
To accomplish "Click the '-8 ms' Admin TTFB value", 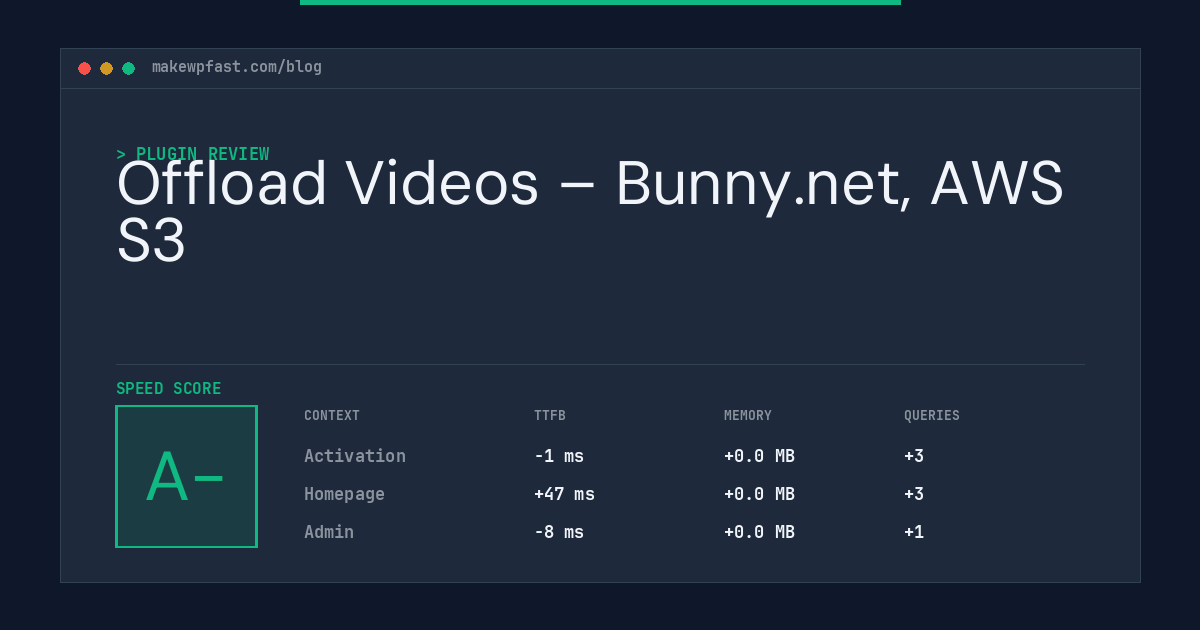I will (x=559, y=532).
